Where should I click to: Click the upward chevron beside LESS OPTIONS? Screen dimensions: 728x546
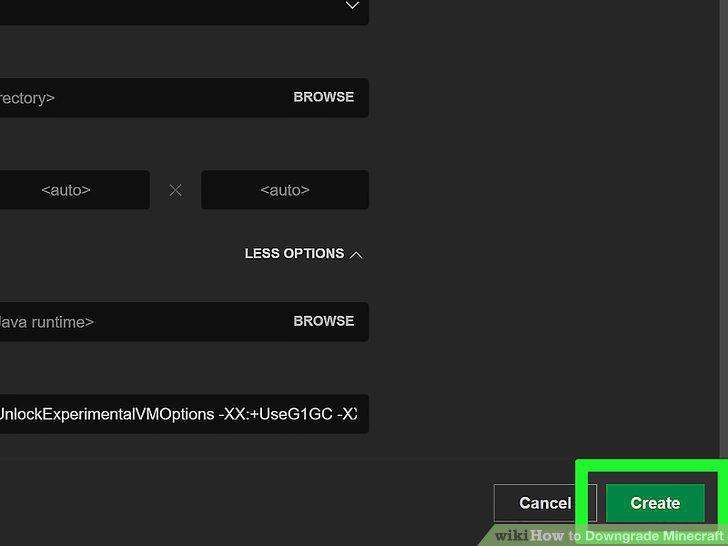pyautogui.click(x=356, y=255)
